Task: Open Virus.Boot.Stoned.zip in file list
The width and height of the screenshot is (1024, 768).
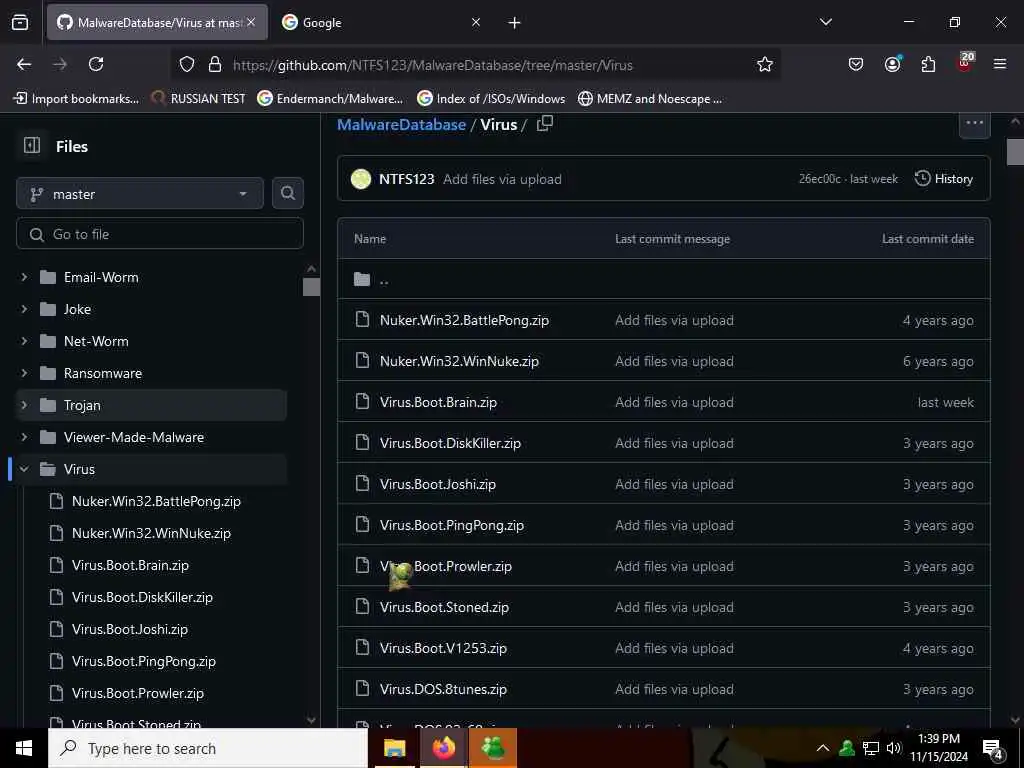Action: tap(444, 607)
